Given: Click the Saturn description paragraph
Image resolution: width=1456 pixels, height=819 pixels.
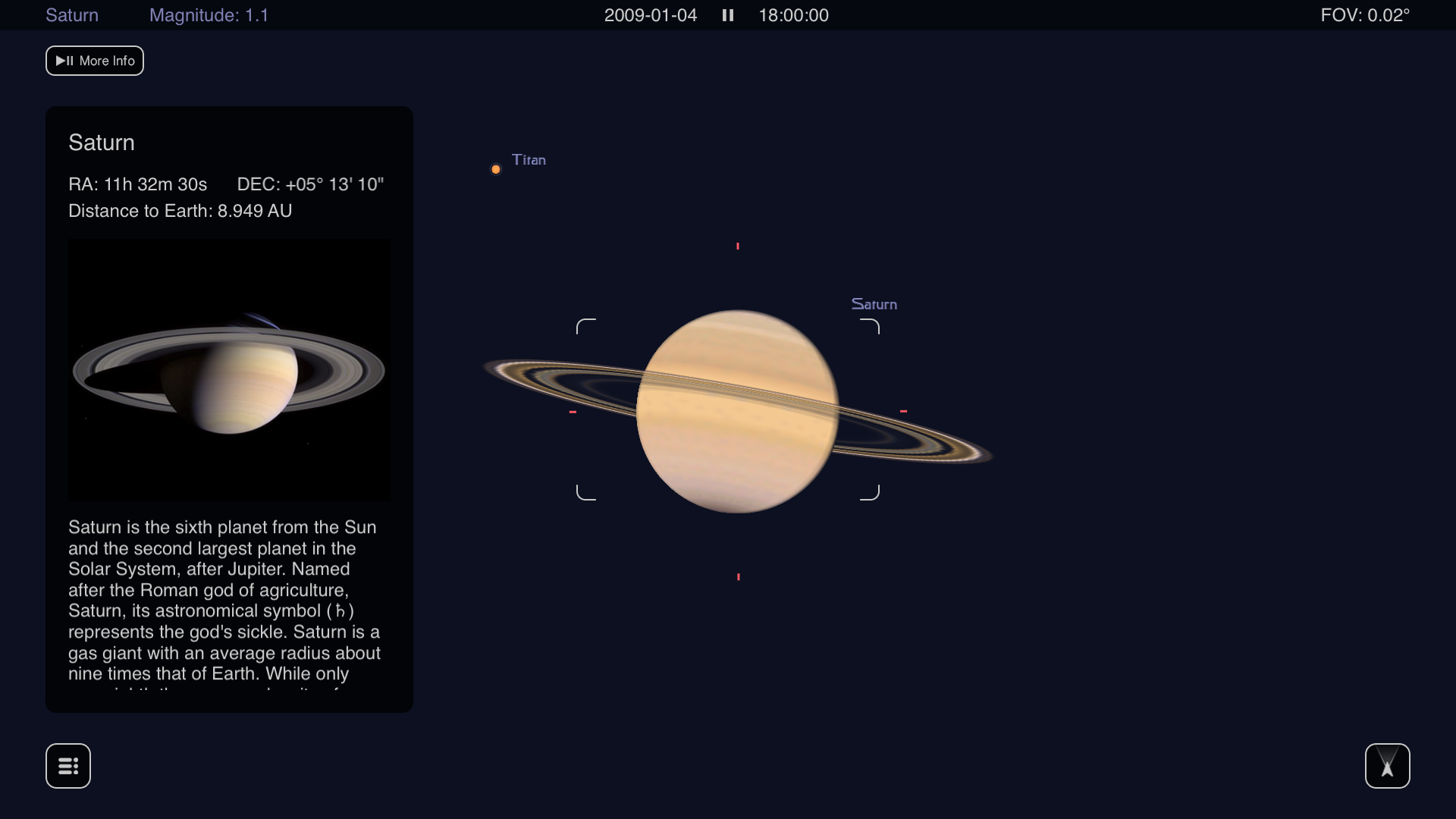Looking at the screenshot, I should point(224,604).
